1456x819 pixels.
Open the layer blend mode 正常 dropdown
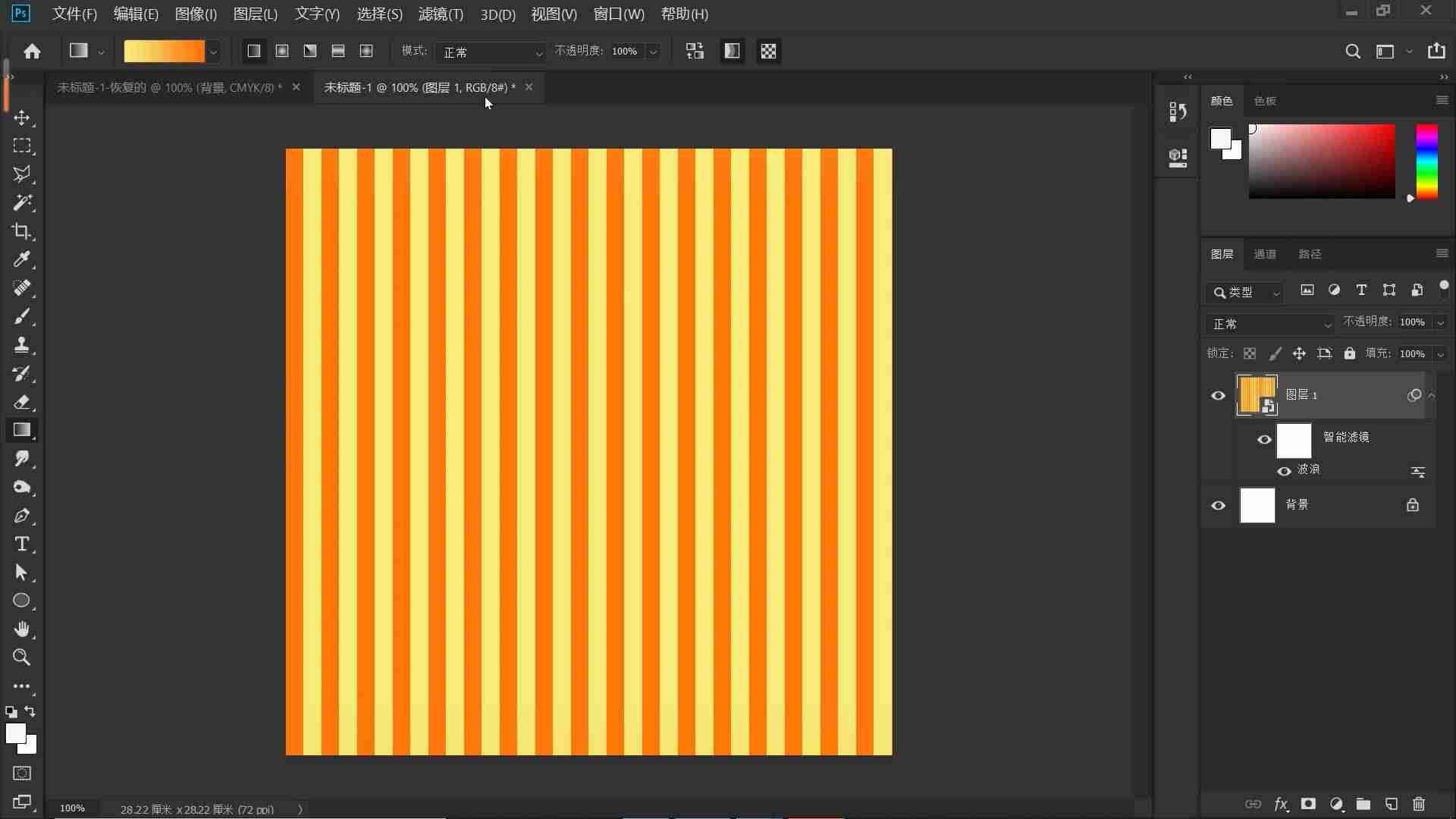coord(1270,324)
